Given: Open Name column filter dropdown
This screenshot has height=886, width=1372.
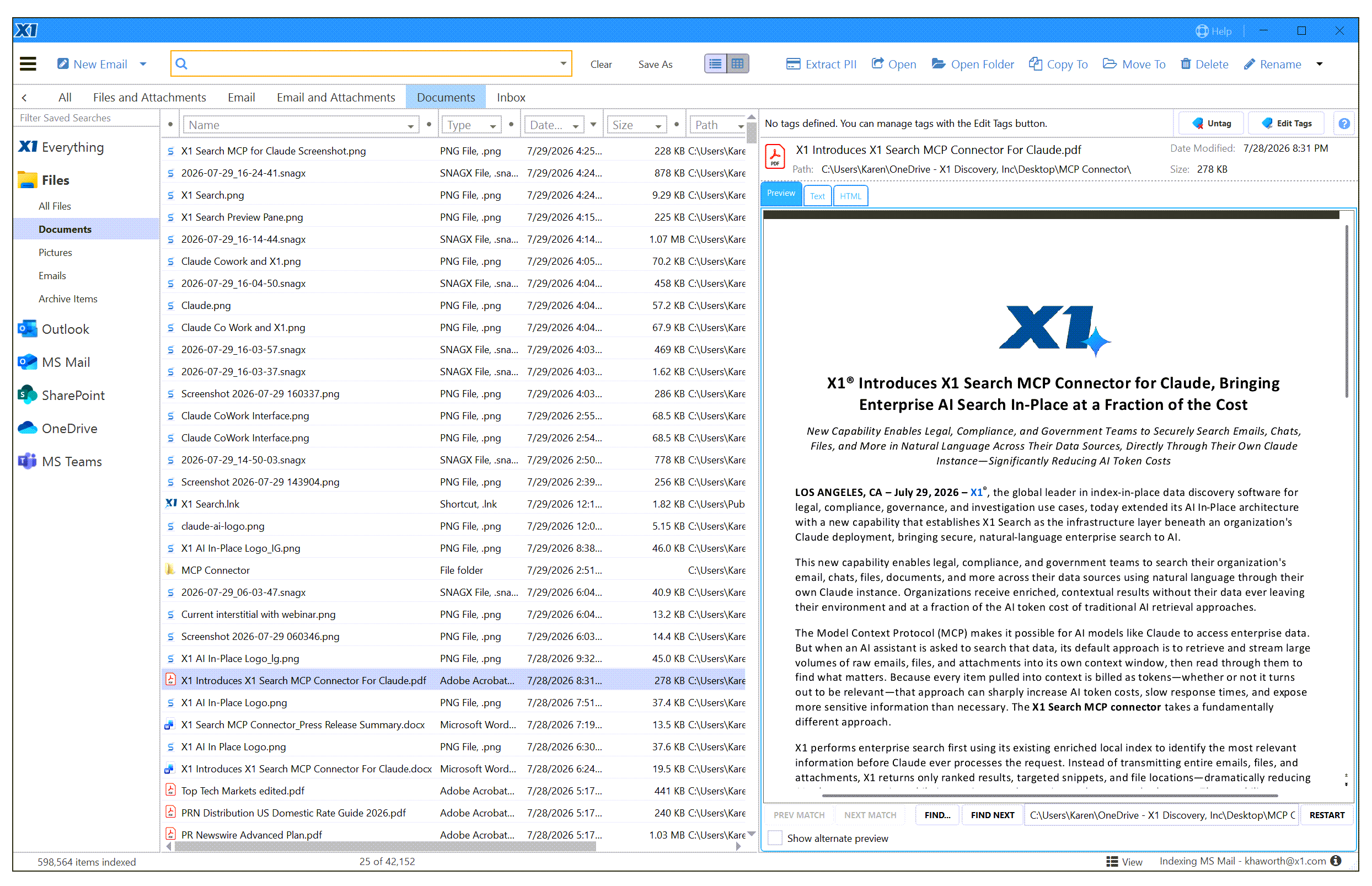Looking at the screenshot, I should coord(411,126).
